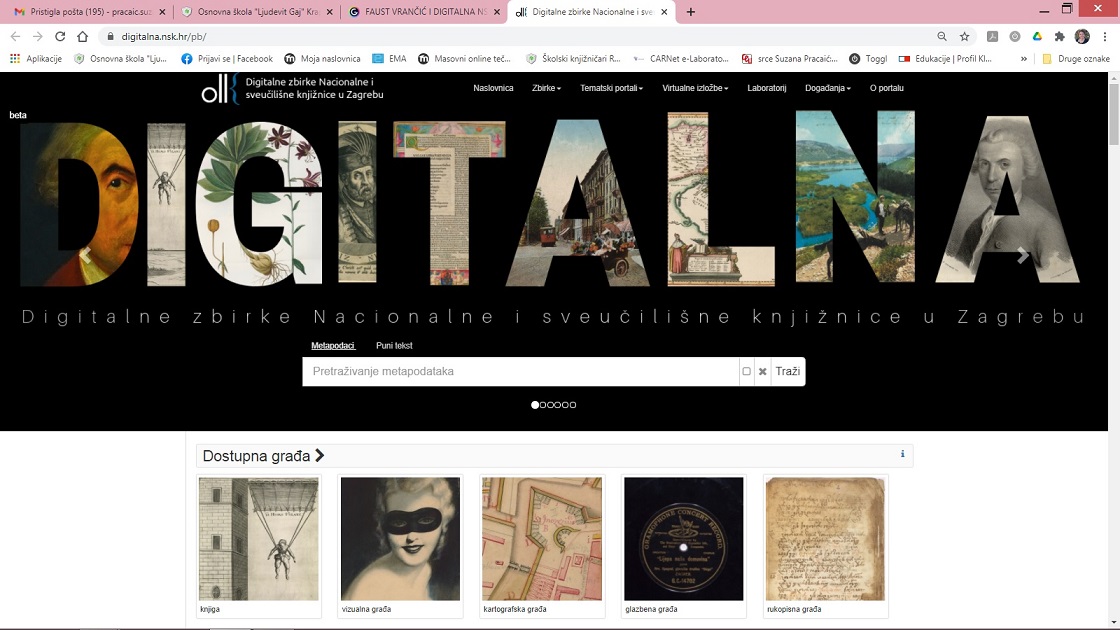Image resolution: width=1120 pixels, height=630 pixels.
Task: Open the Toggl bookmark
Action: point(868,59)
